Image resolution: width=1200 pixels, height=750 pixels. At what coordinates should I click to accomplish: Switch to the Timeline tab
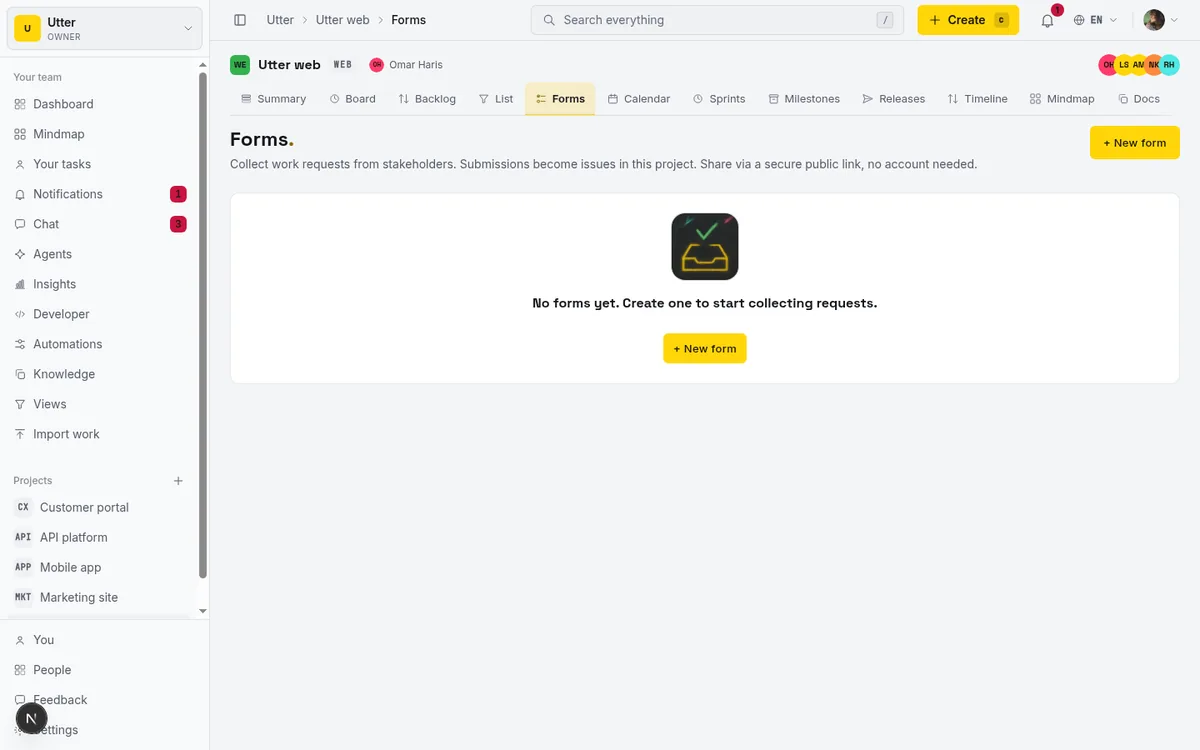coord(977,99)
